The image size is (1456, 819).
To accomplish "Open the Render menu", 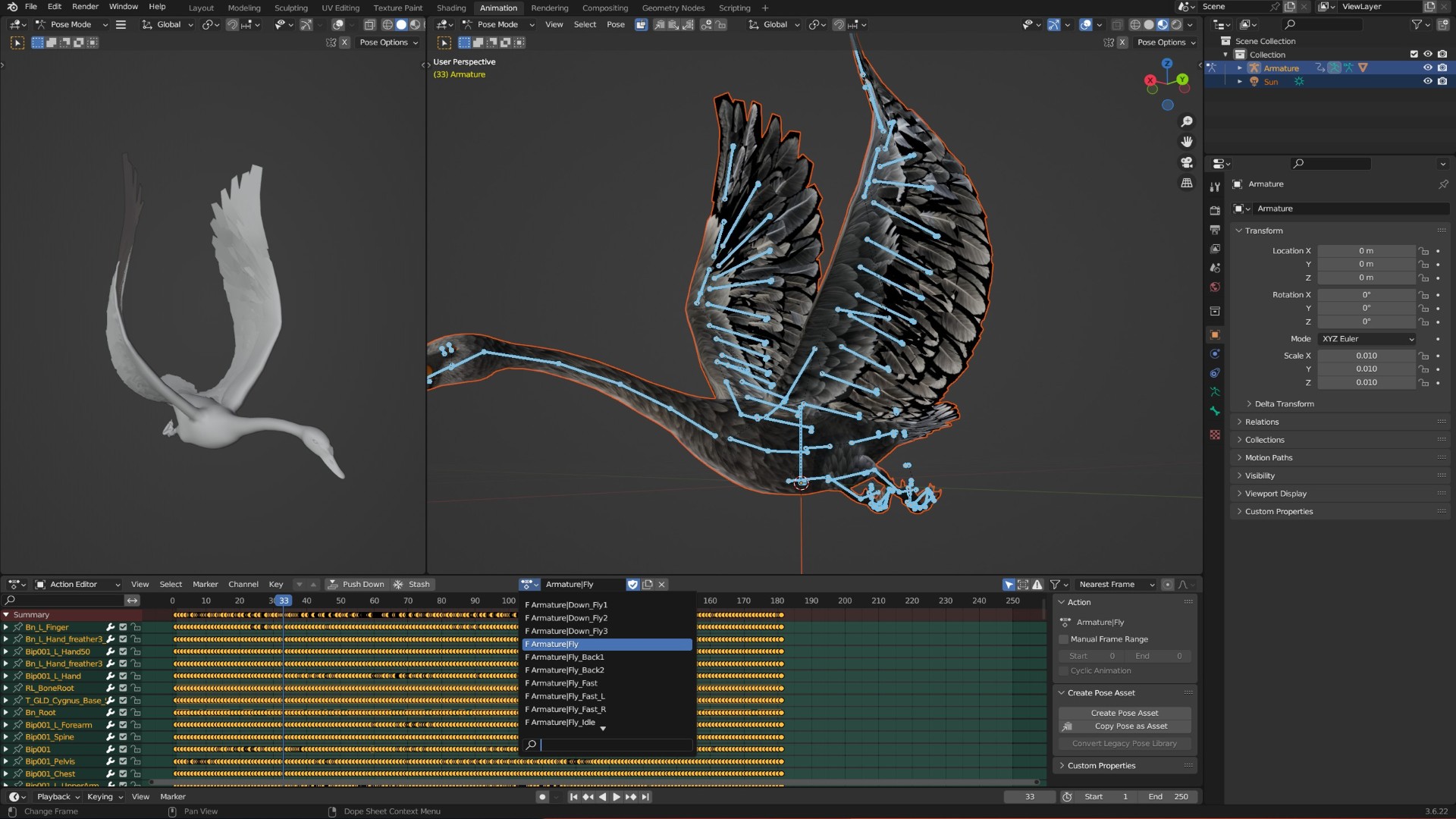I will click(85, 7).
